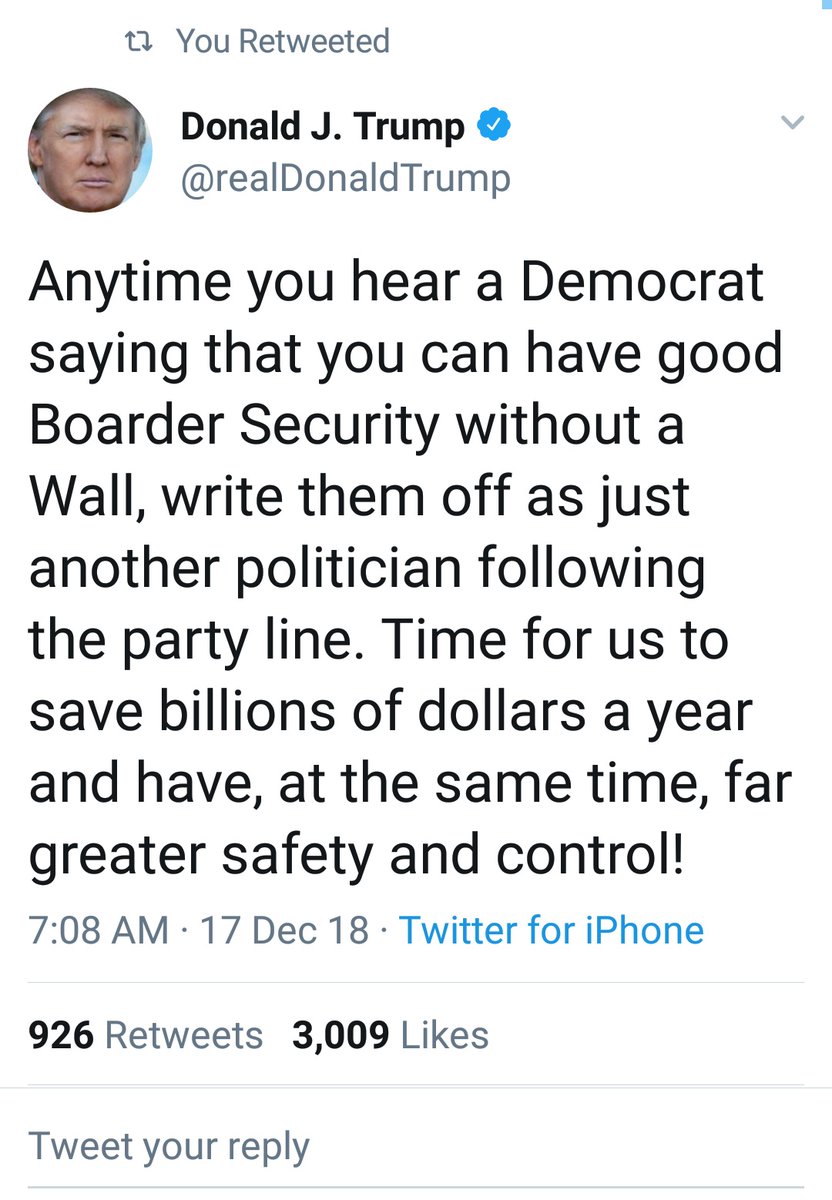Viewport: 832px width, 1200px height.
Task: Click the tweet date 17 Dec 18
Action: click(x=285, y=931)
